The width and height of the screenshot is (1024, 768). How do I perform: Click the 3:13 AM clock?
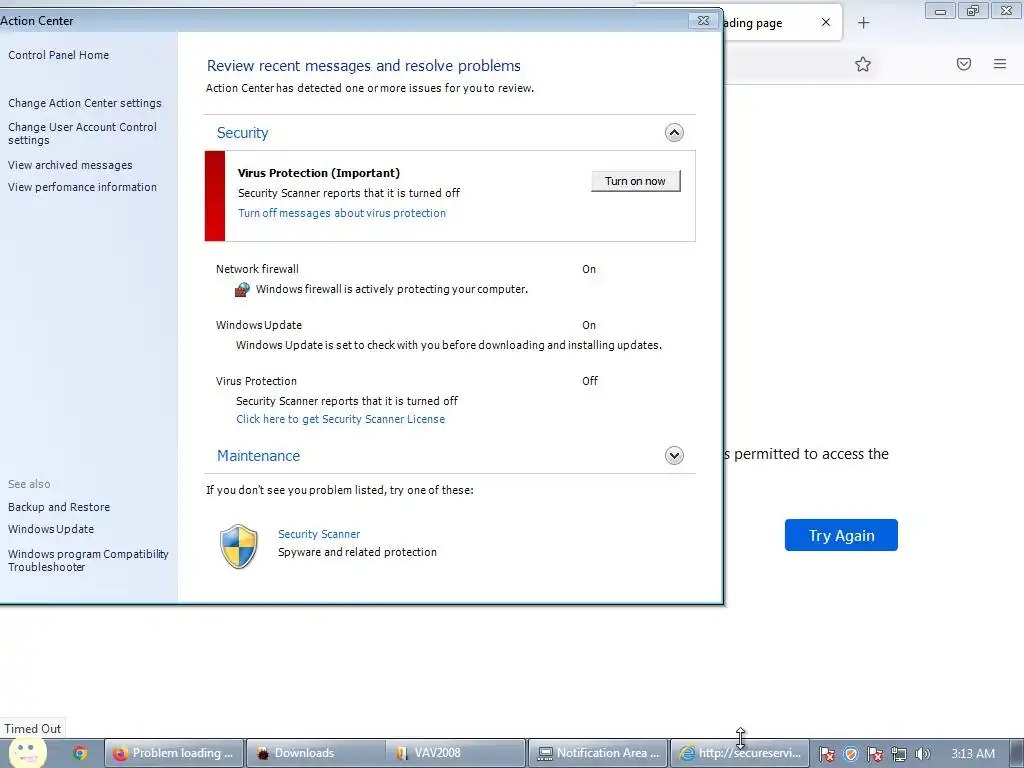973,754
